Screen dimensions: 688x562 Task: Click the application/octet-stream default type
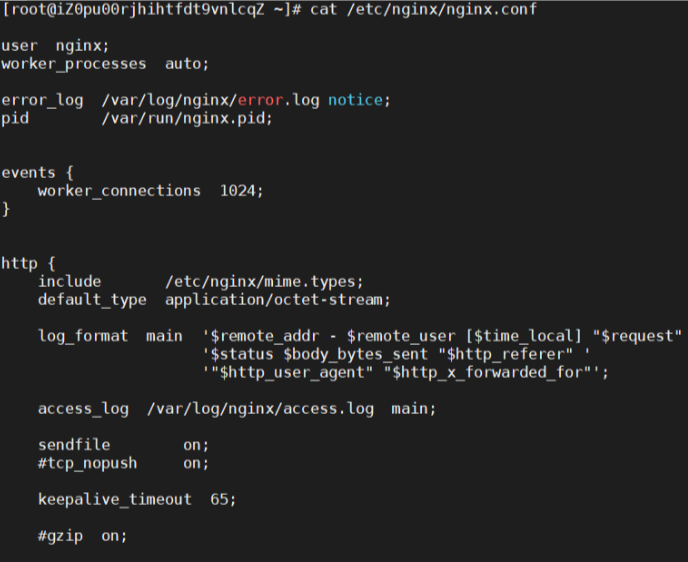[x=278, y=300]
